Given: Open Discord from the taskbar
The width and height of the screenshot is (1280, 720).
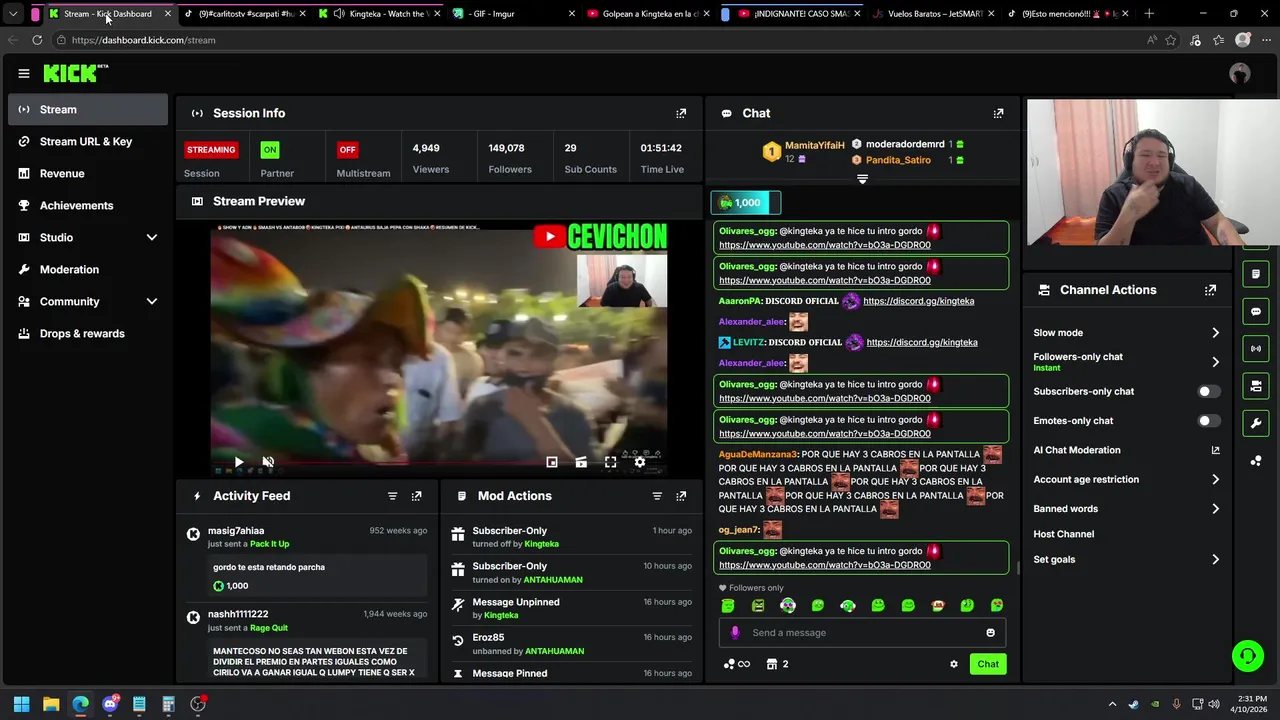Looking at the screenshot, I should point(110,704).
